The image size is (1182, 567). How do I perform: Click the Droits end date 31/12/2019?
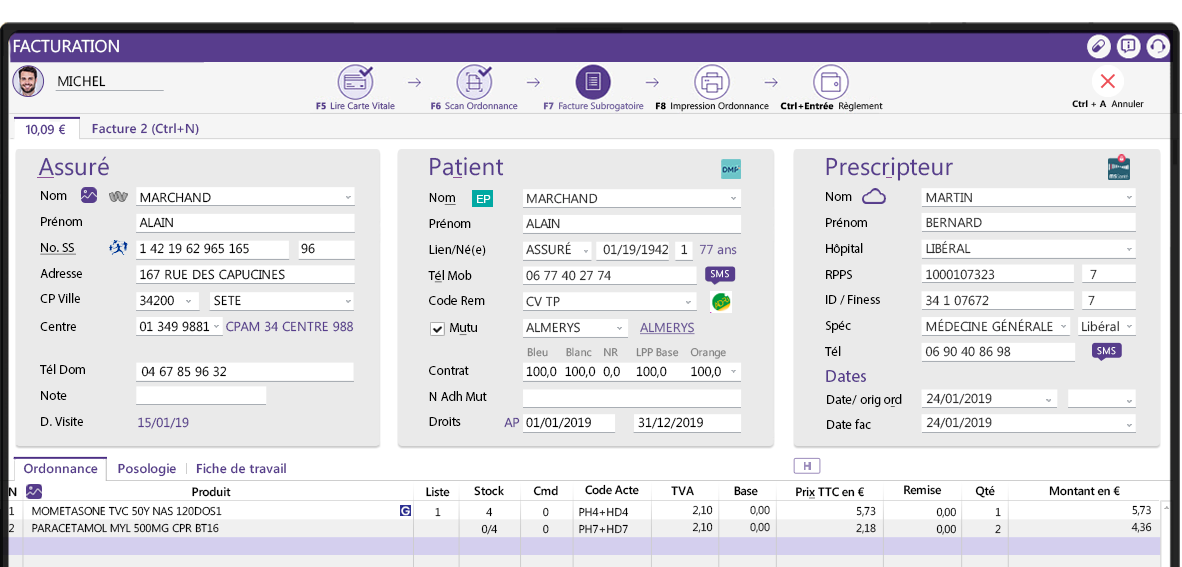click(687, 422)
